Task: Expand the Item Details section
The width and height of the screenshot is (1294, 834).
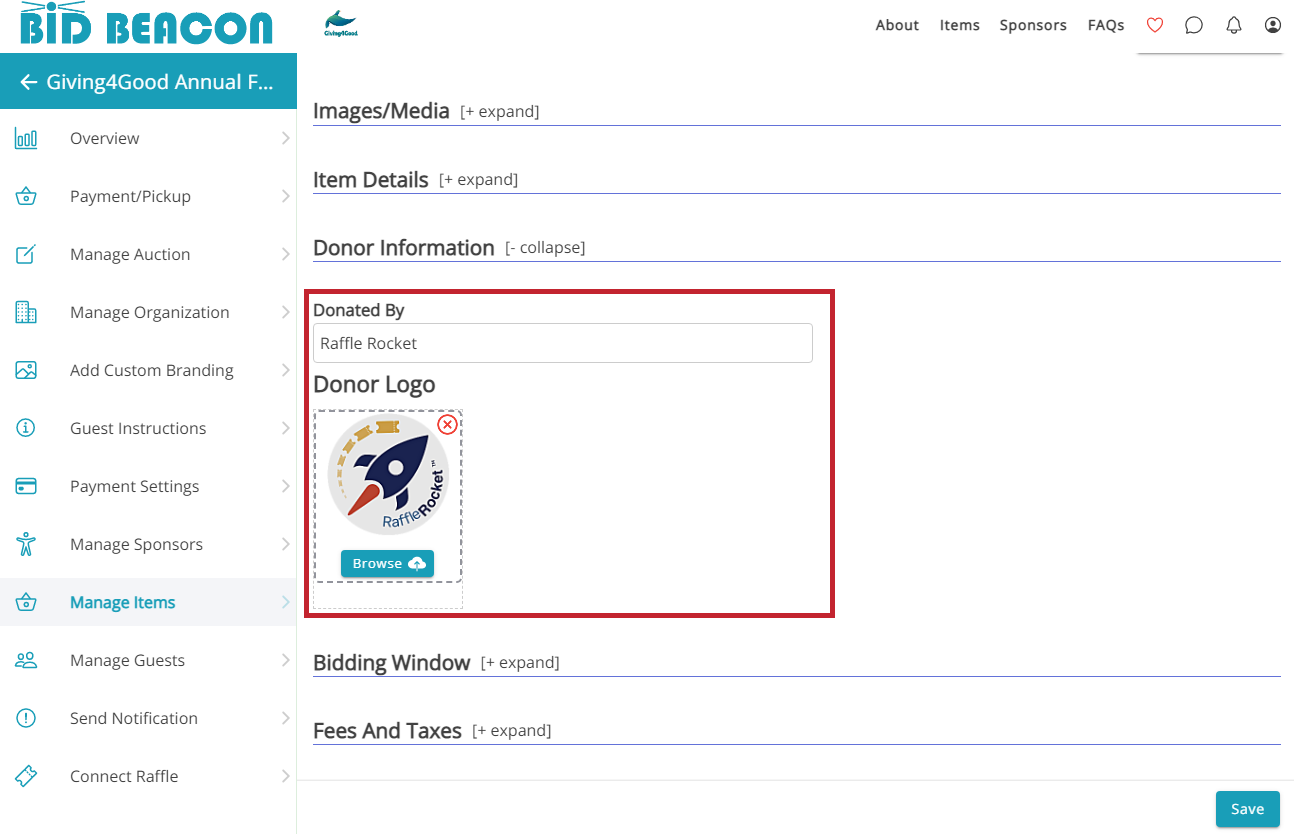Action: pyautogui.click(x=478, y=180)
